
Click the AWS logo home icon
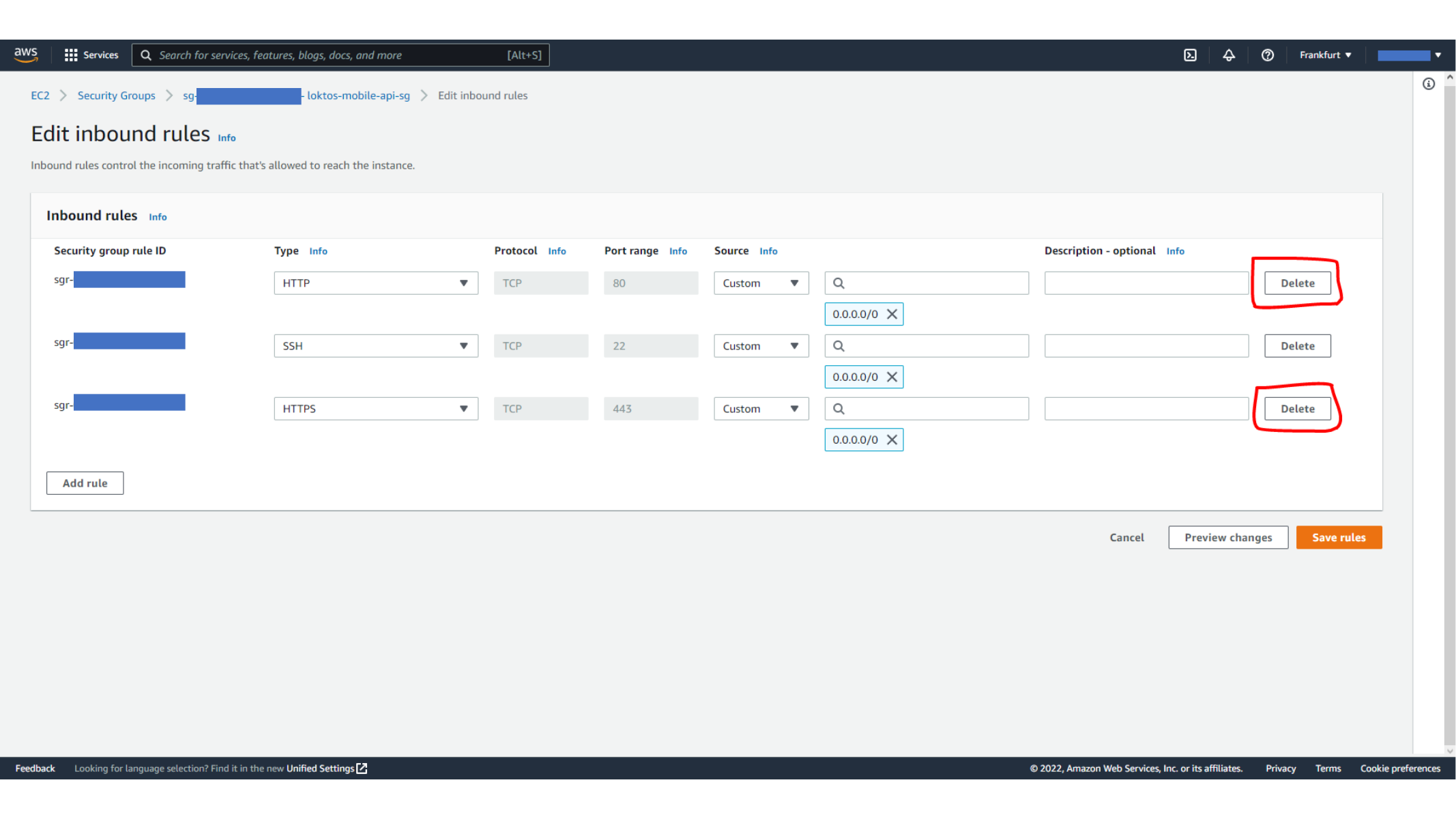pyautogui.click(x=26, y=55)
